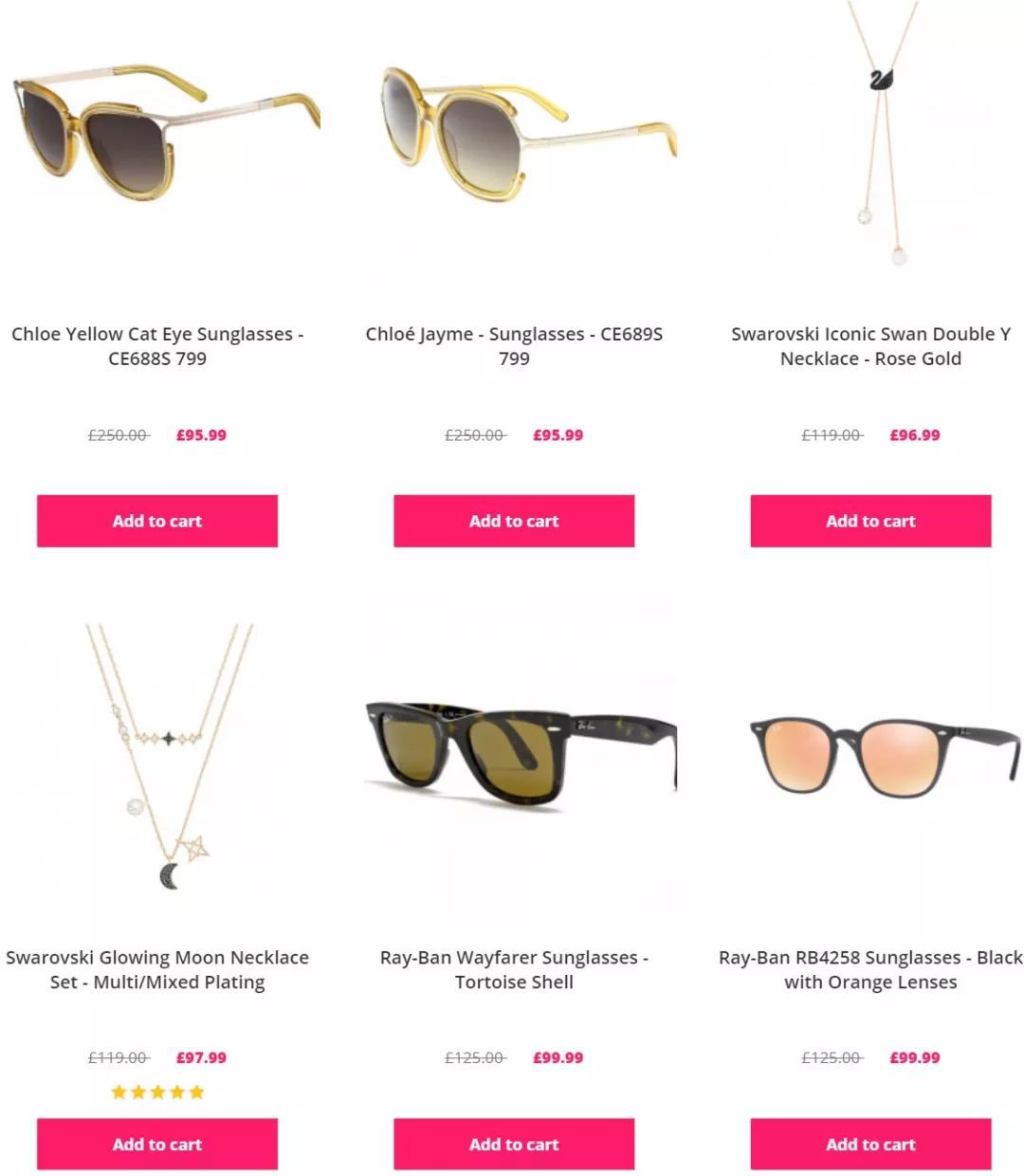Add Chloe Cat Eye Sunglasses to cart
1024x1176 pixels.
point(157,521)
